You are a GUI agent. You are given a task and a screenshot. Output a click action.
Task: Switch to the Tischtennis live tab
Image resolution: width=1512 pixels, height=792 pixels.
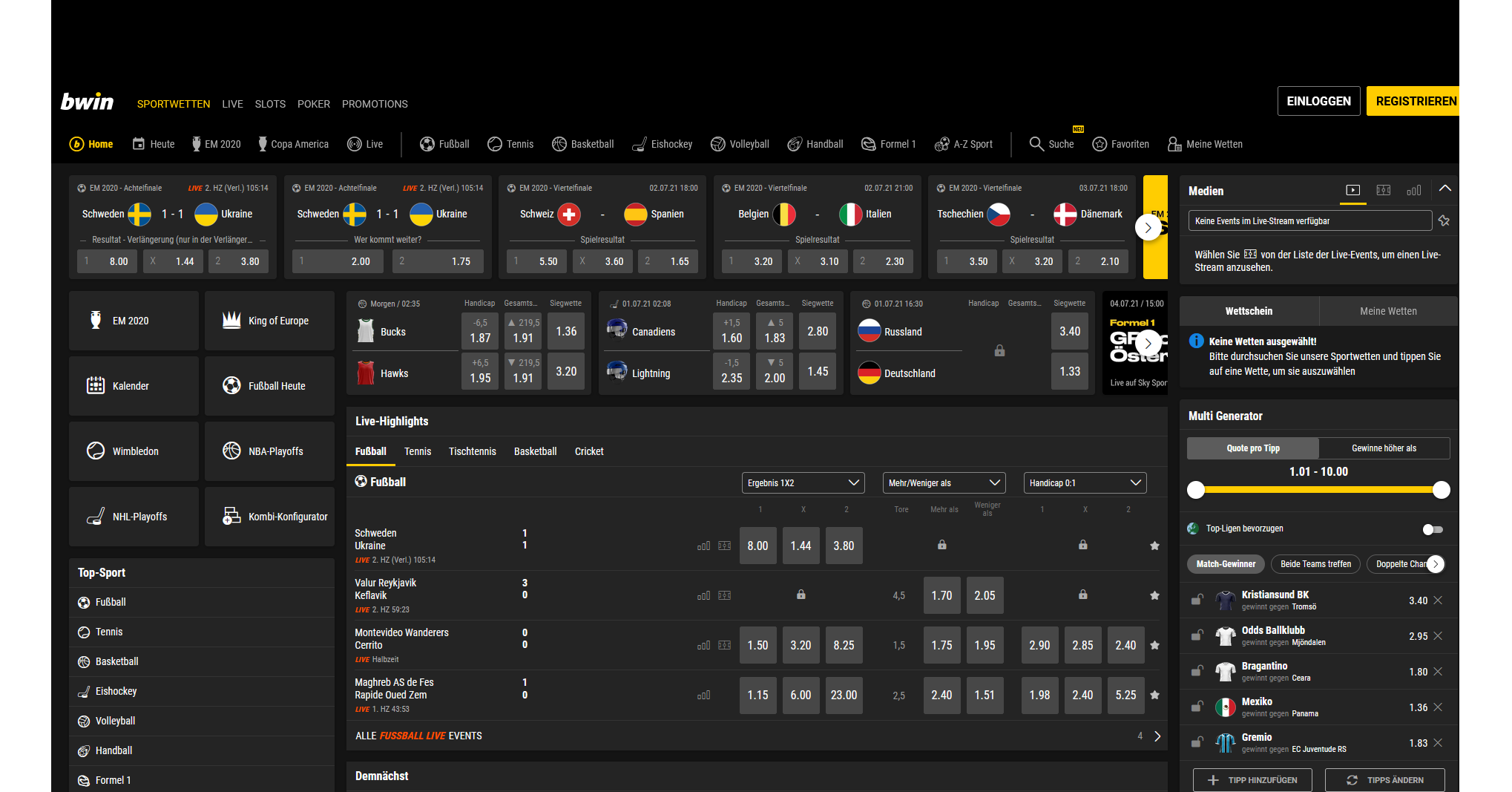(x=472, y=451)
